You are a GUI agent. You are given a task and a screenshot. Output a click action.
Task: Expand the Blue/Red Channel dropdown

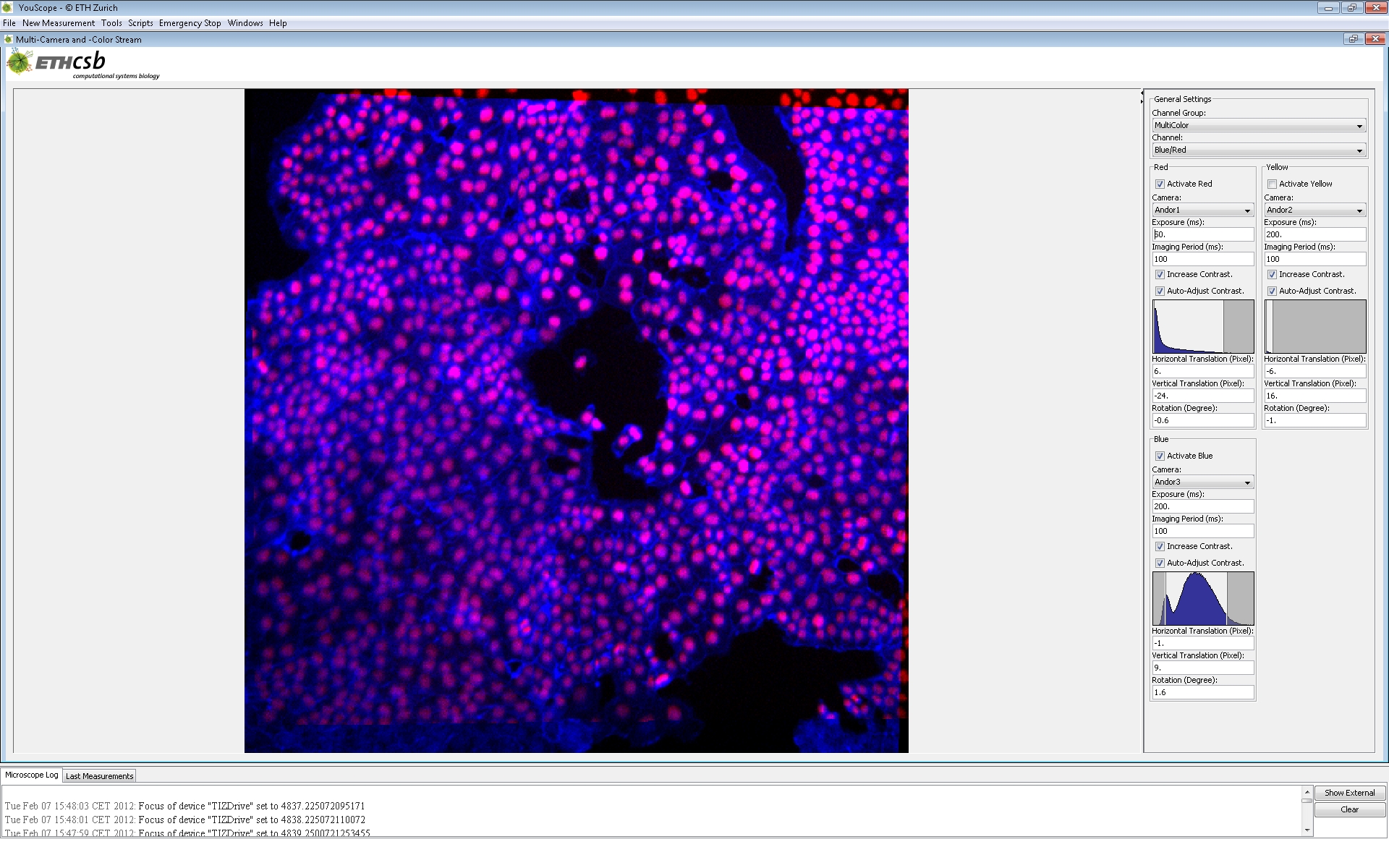tap(1258, 150)
